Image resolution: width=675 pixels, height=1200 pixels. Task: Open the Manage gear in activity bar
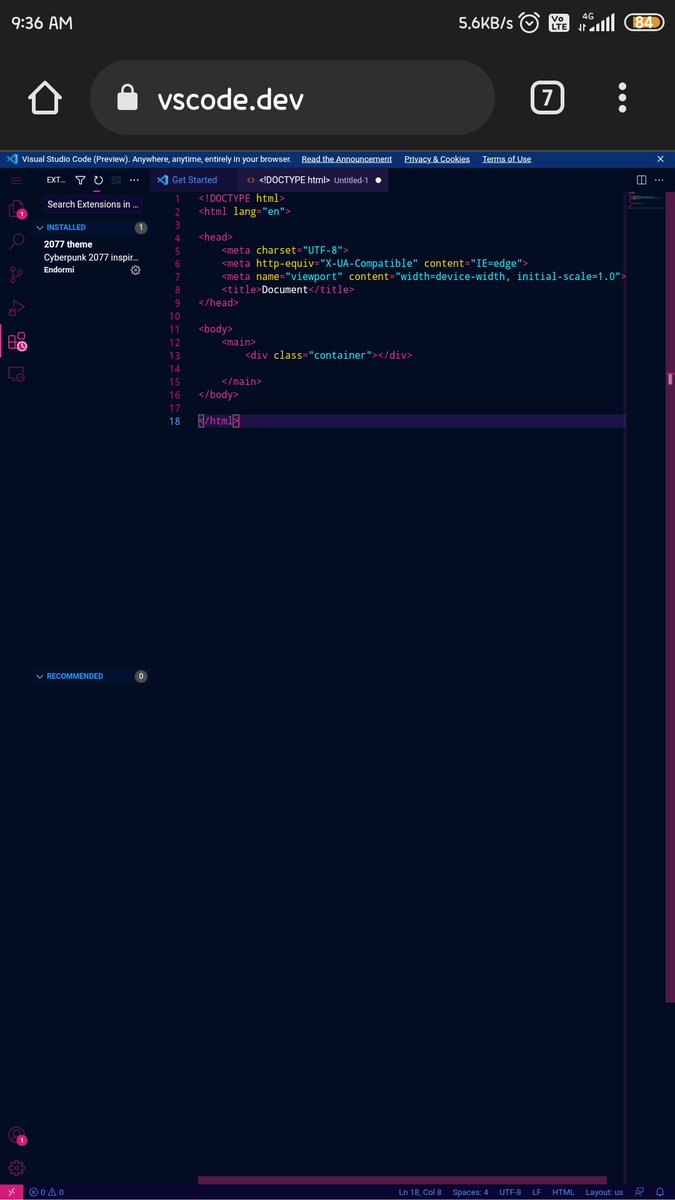point(16,1167)
